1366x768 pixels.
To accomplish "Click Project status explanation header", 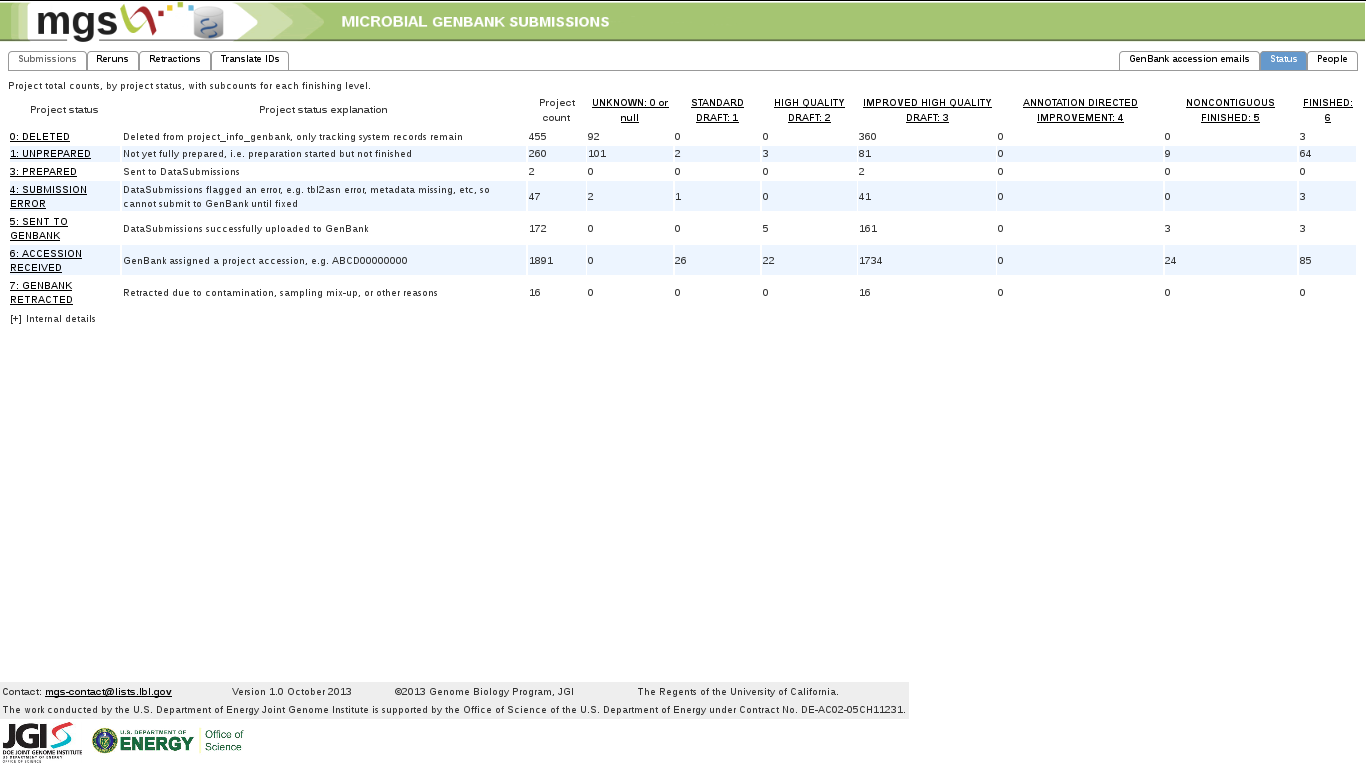I will pos(323,110).
